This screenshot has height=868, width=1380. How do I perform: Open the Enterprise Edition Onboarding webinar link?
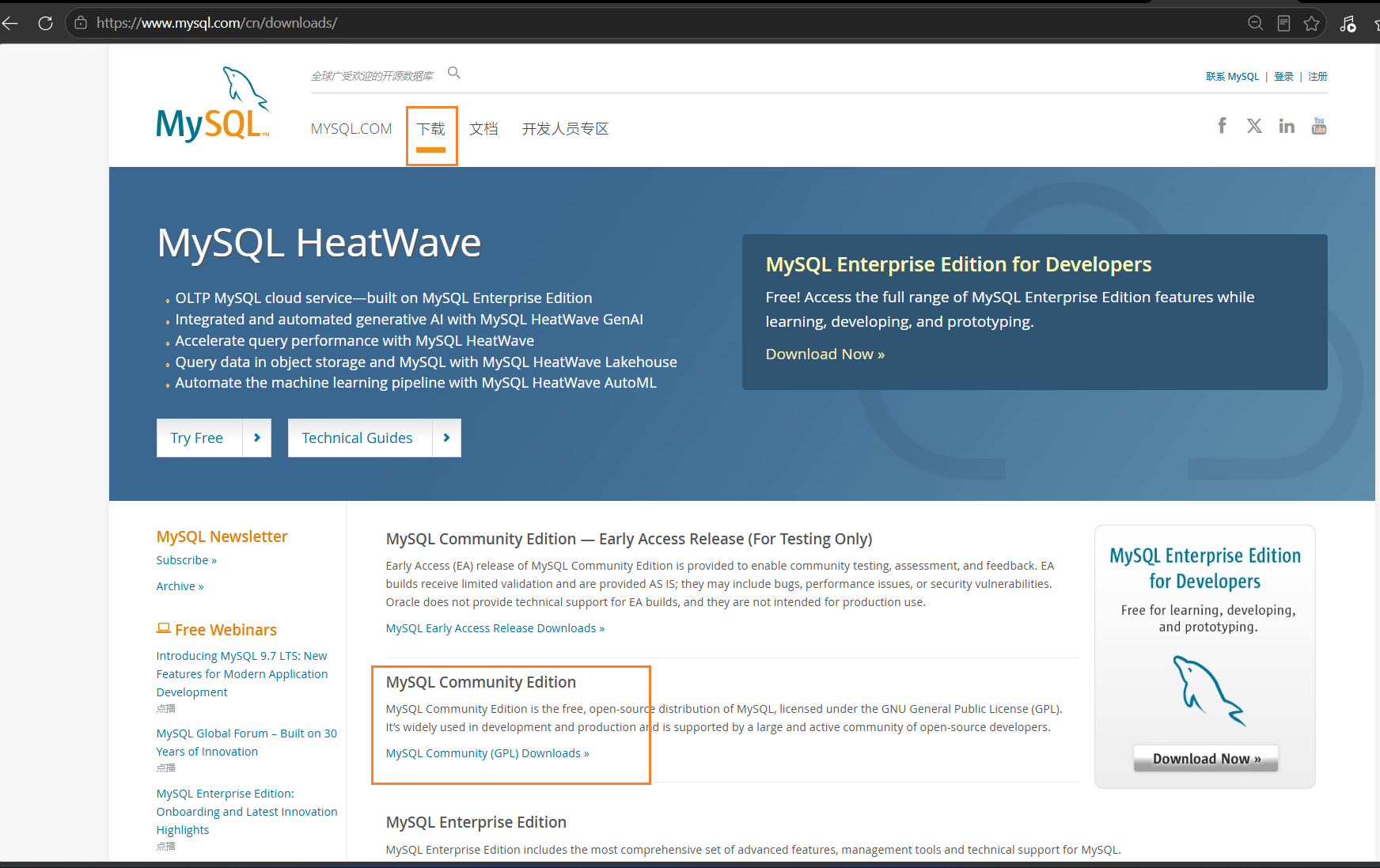click(247, 812)
